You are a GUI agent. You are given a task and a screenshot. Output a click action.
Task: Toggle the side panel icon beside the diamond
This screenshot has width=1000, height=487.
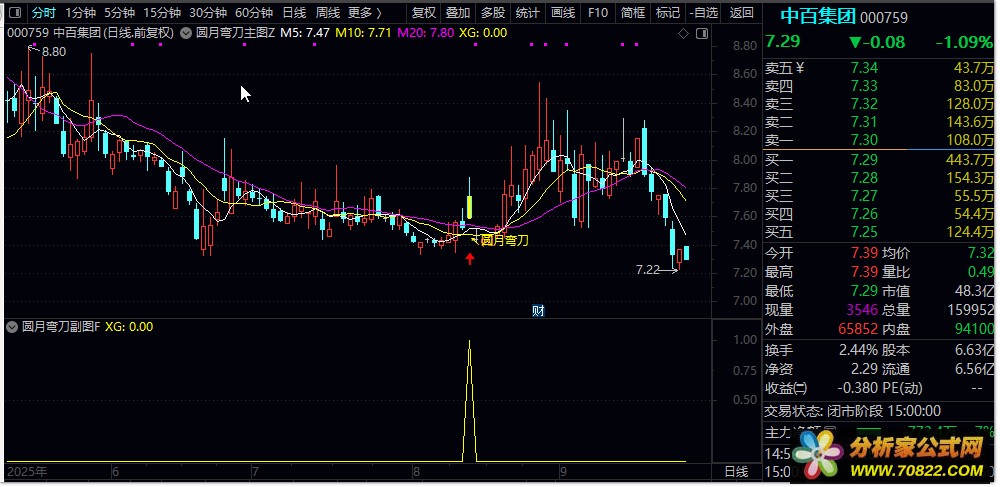click(x=702, y=34)
